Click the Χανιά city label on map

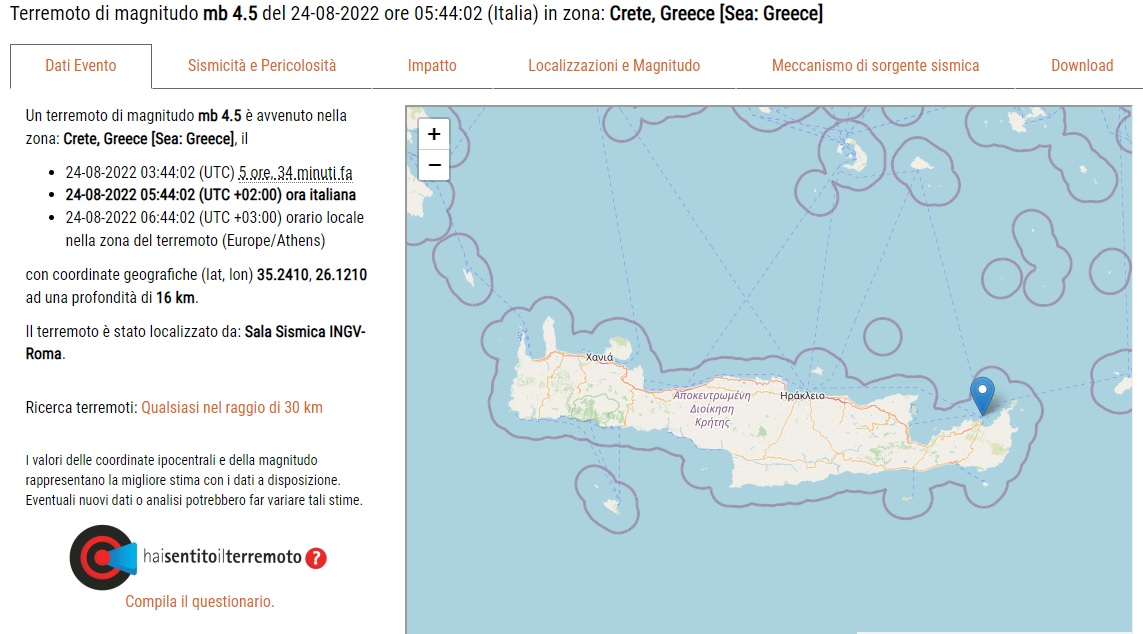click(x=599, y=357)
